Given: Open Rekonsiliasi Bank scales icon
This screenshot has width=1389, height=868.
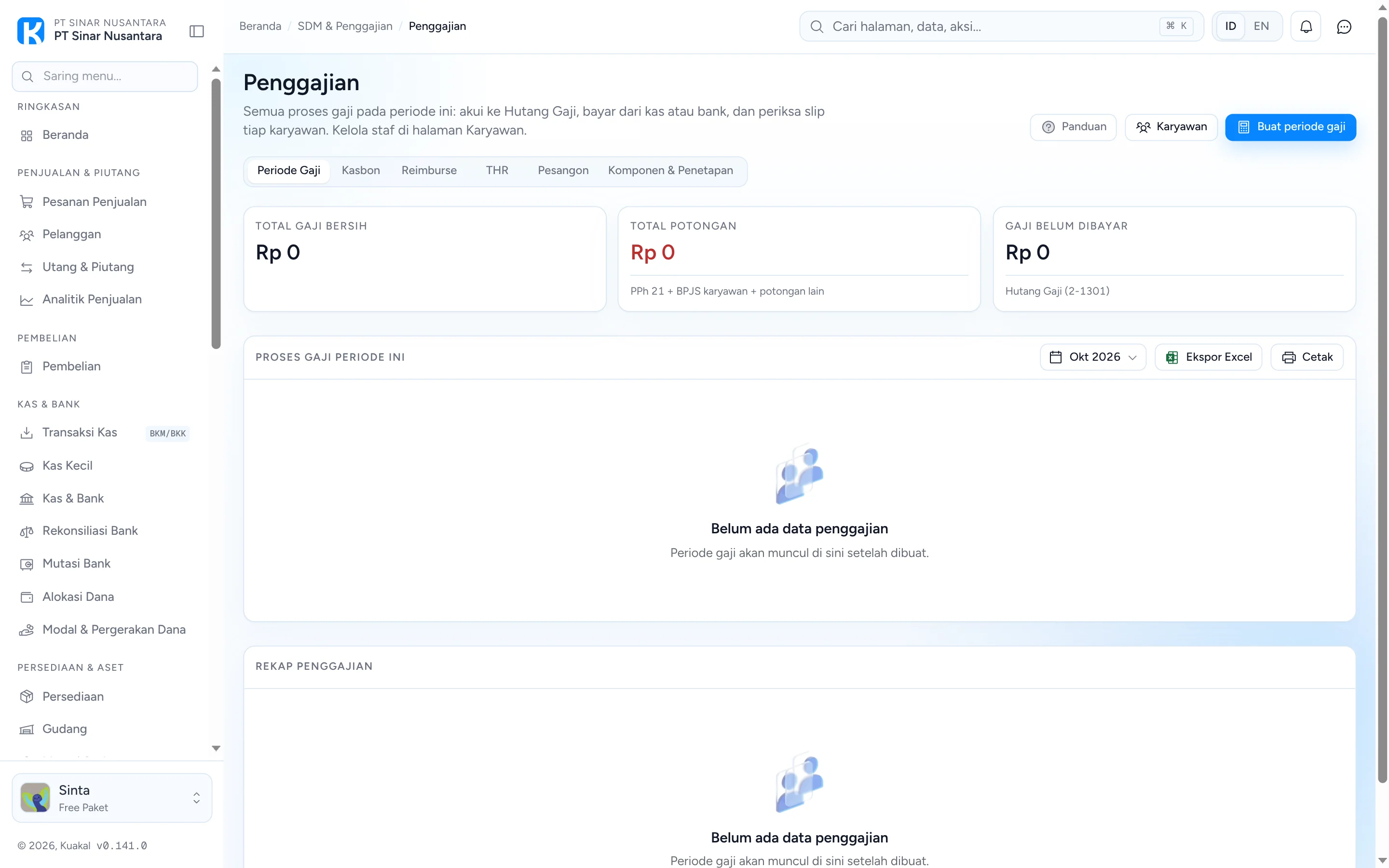Looking at the screenshot, I should 27,531.
